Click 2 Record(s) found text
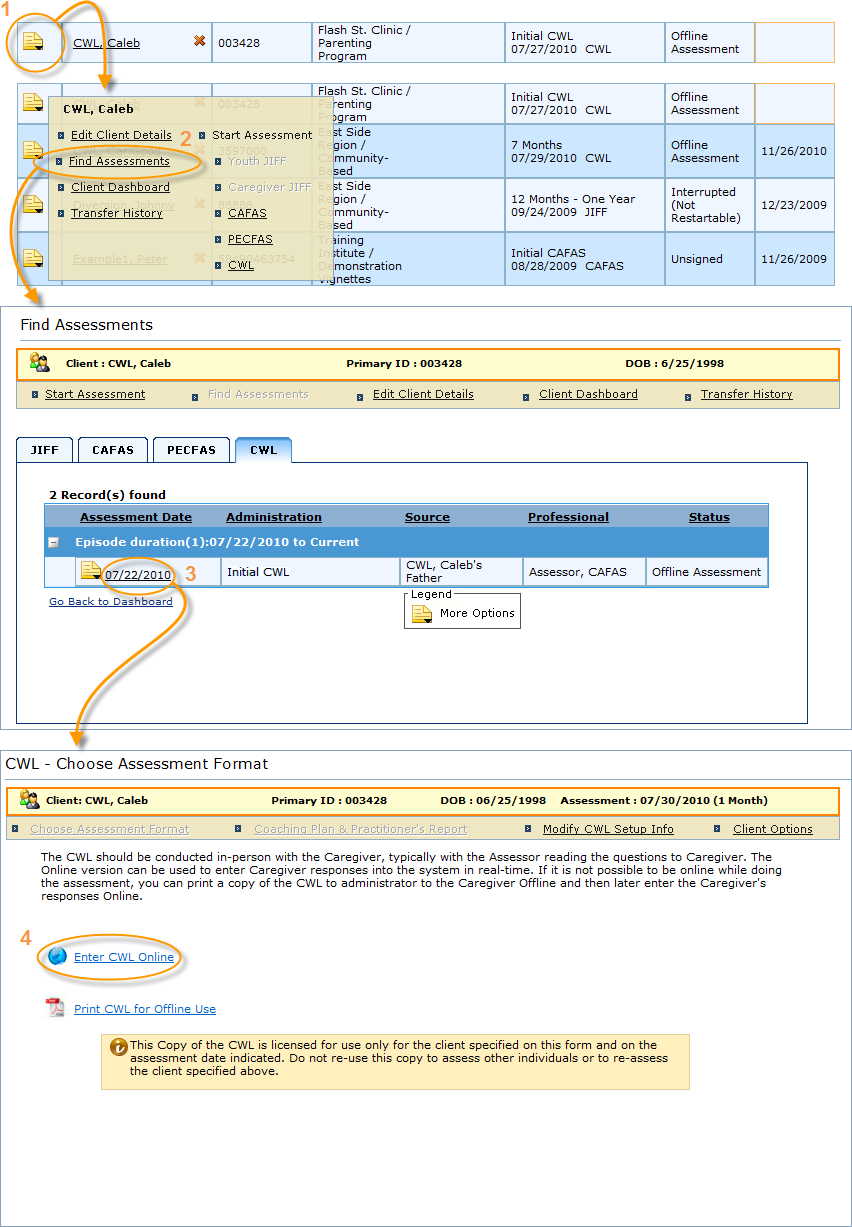Image resolution: width=852 pixels, height=1227 pixels. [x=108, y=495]
